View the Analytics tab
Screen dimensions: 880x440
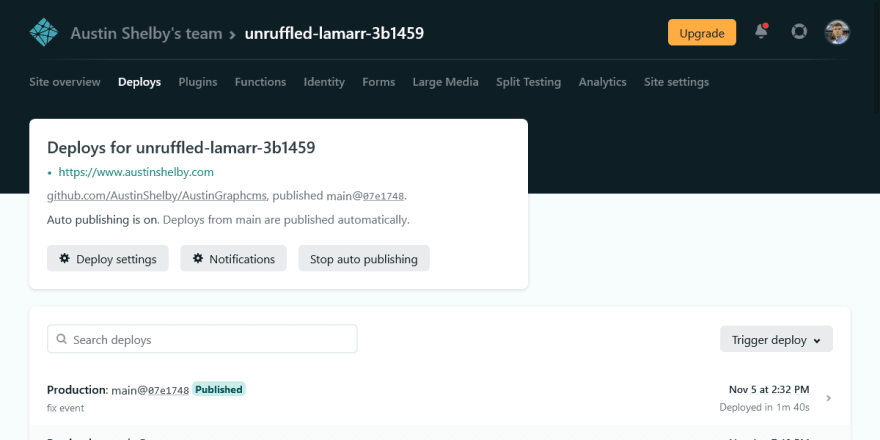pyautogui.click(x=602, y=82)
